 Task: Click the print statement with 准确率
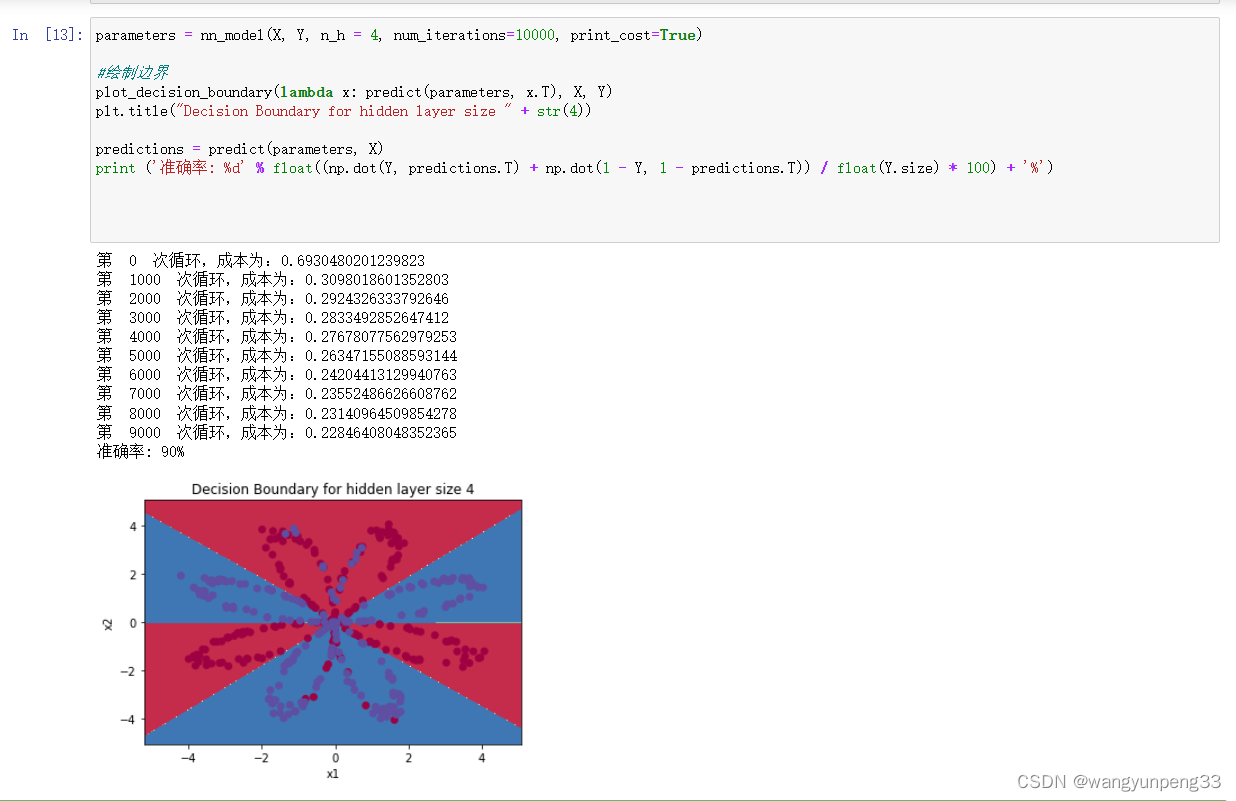574,168
